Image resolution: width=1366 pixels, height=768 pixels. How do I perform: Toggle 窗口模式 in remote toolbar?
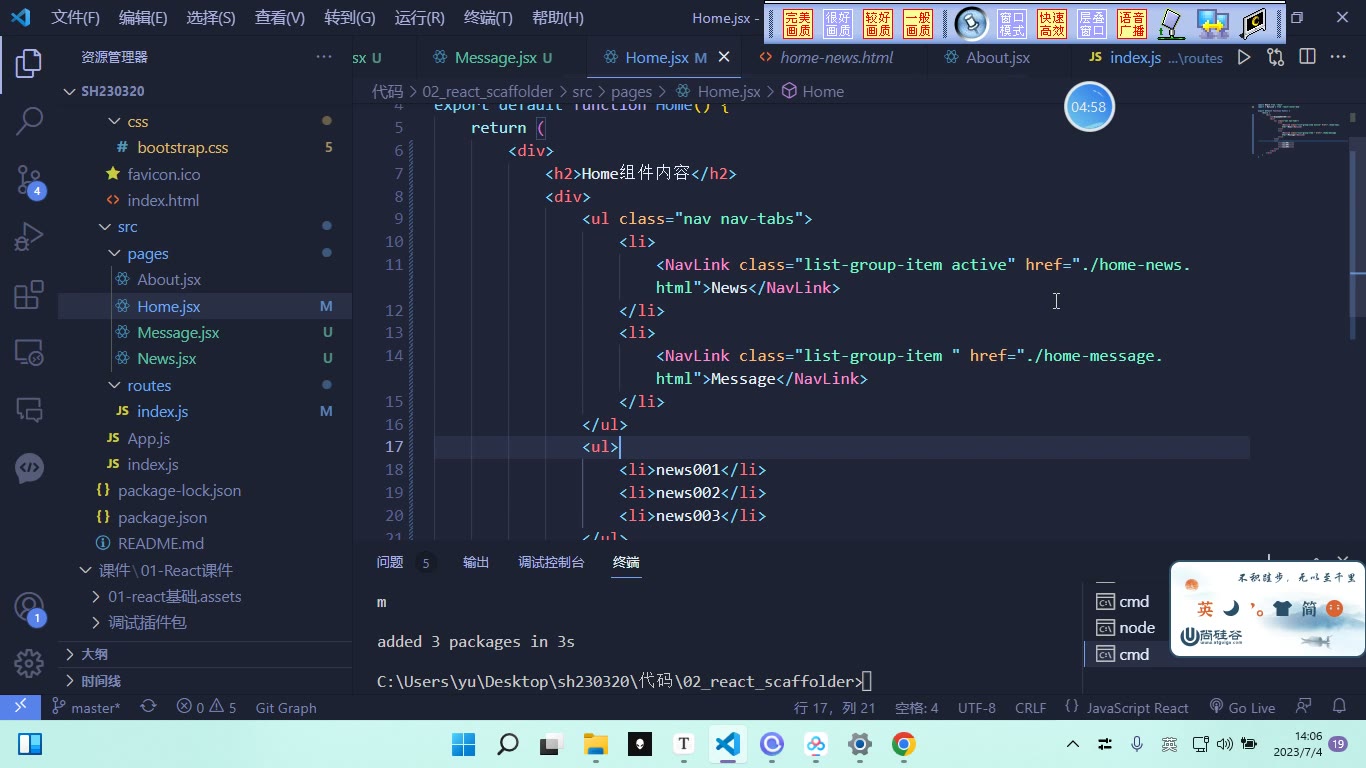pyautogui.click(x=1012, y=24)
